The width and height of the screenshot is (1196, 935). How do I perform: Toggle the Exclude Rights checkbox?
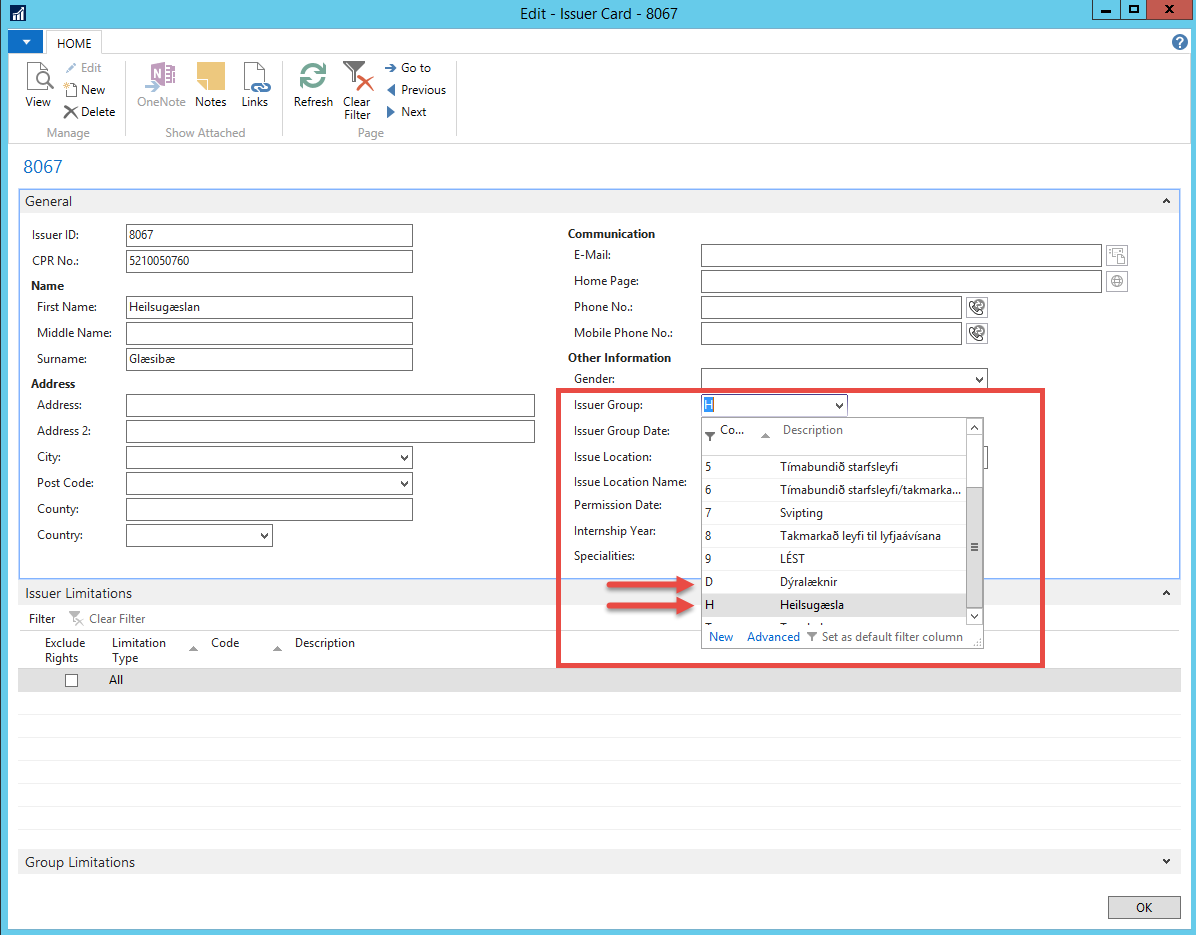tap(71, 680)
